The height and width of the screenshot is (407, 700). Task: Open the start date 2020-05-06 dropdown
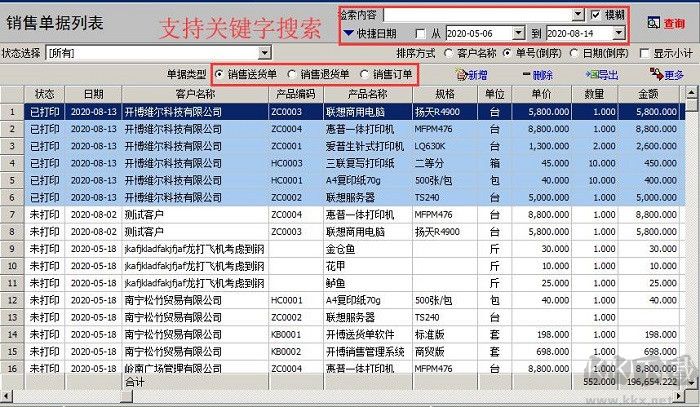(x=518, y=33)
